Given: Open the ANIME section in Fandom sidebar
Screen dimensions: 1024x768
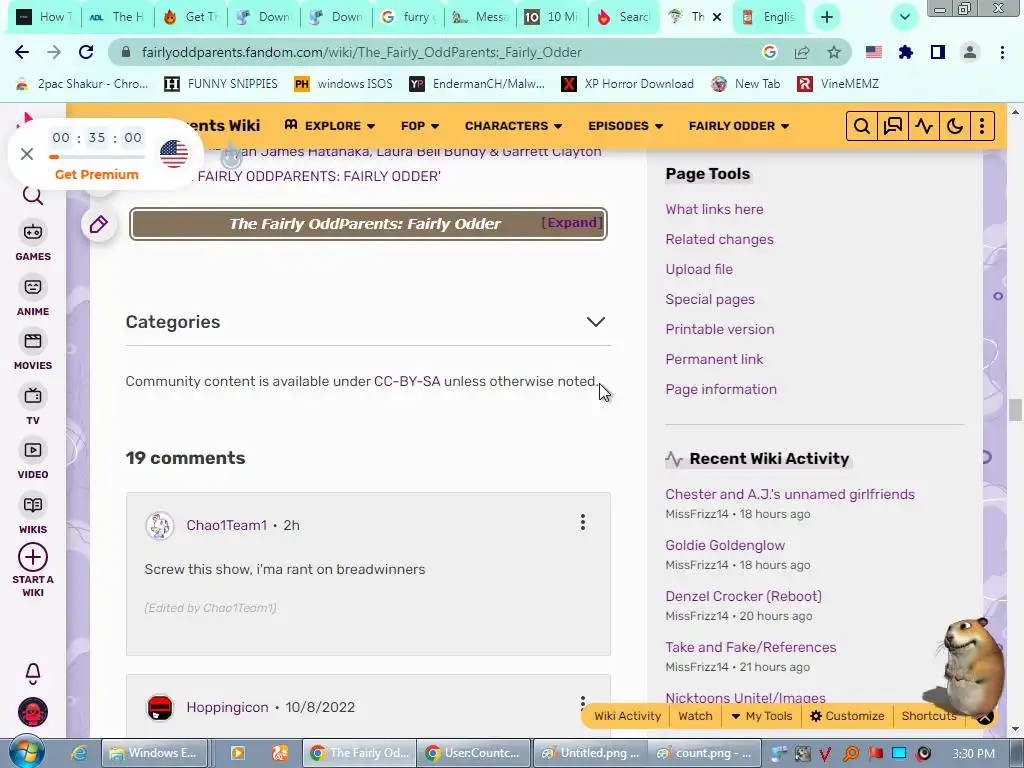Looking at the screenshot, I should click(x=33, y=296).
